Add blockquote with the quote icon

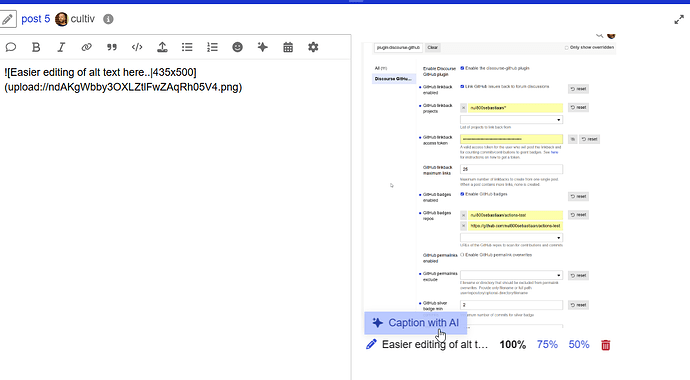112,47
